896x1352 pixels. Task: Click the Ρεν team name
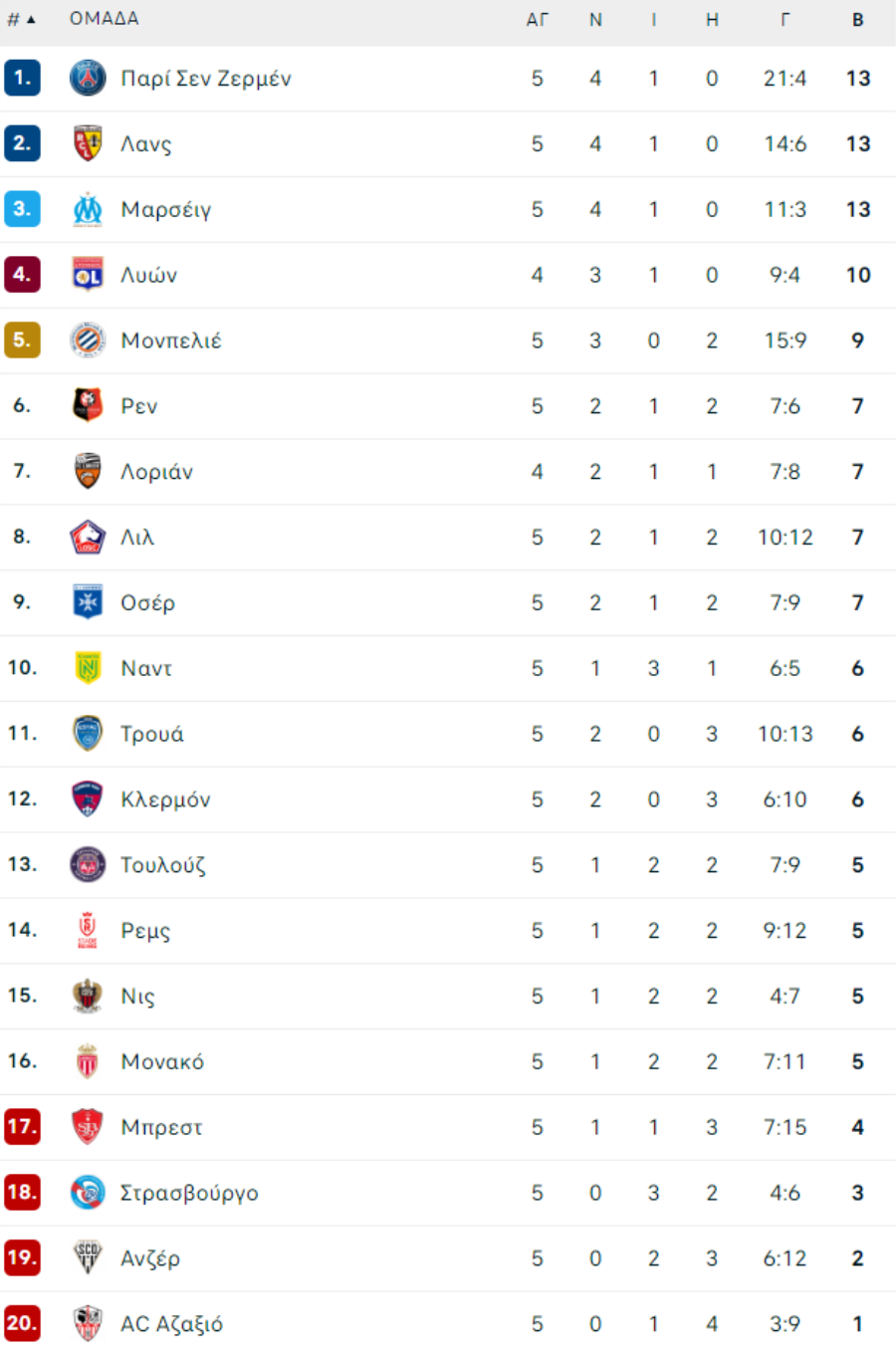point(139,406)
